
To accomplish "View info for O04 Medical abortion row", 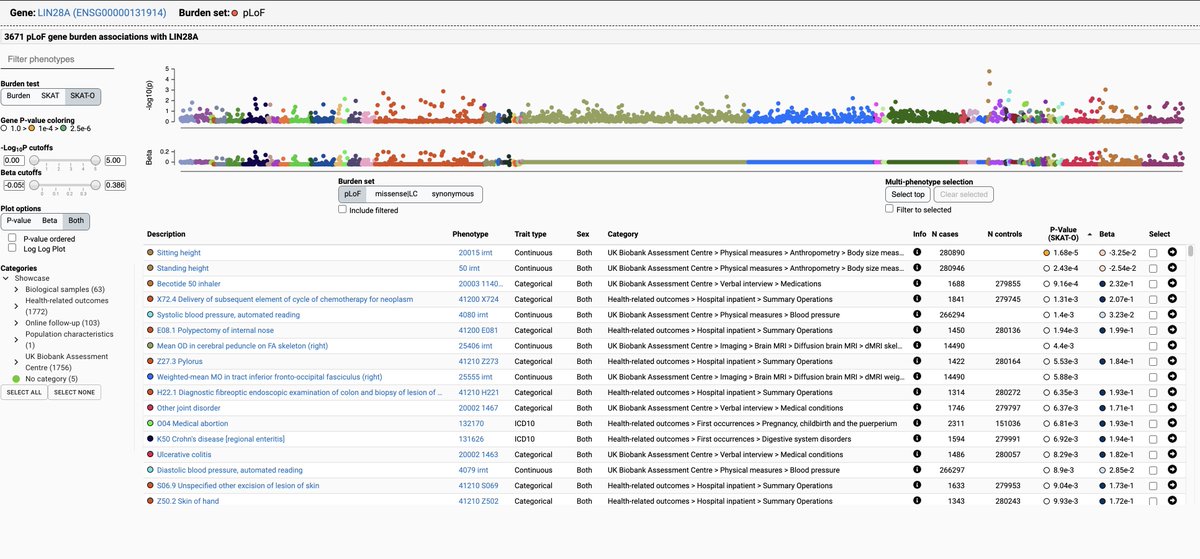I will pyautogui.click(x=917, y=423).
